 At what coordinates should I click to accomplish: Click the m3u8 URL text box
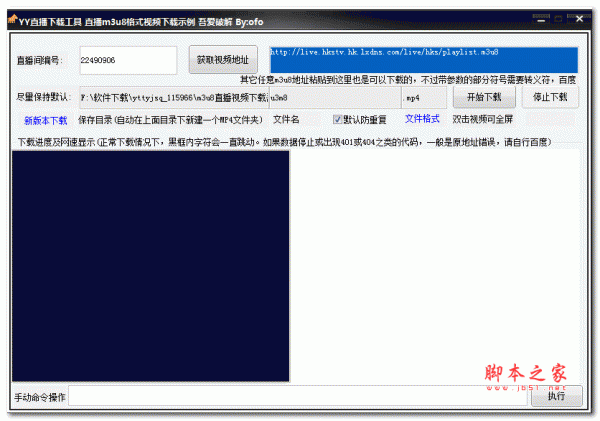click(424, 60)
